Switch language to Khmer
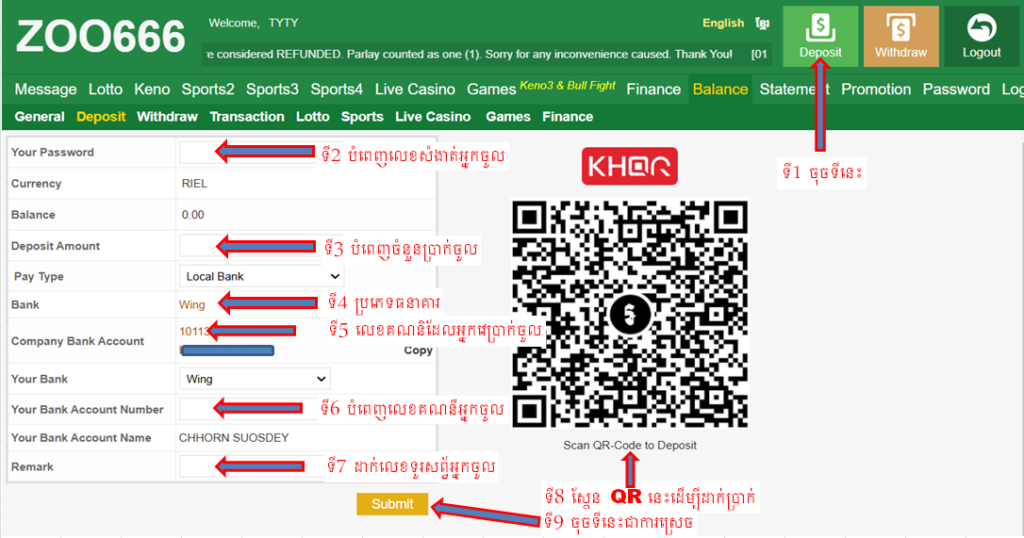Viewport: 1024px width, 538px height. click(x=761, y=23)
